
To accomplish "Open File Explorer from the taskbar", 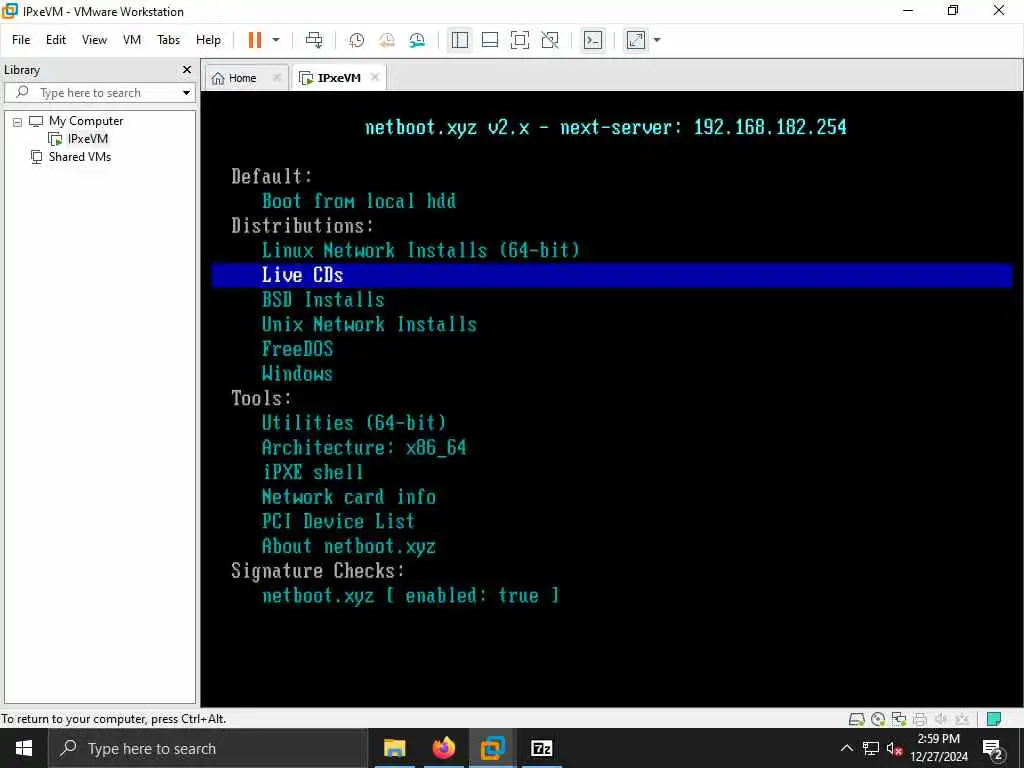I will 394,748.
